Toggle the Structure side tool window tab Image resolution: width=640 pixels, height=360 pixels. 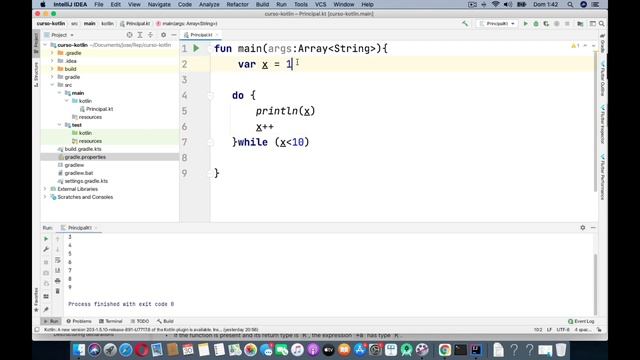[x=36, y=75]
